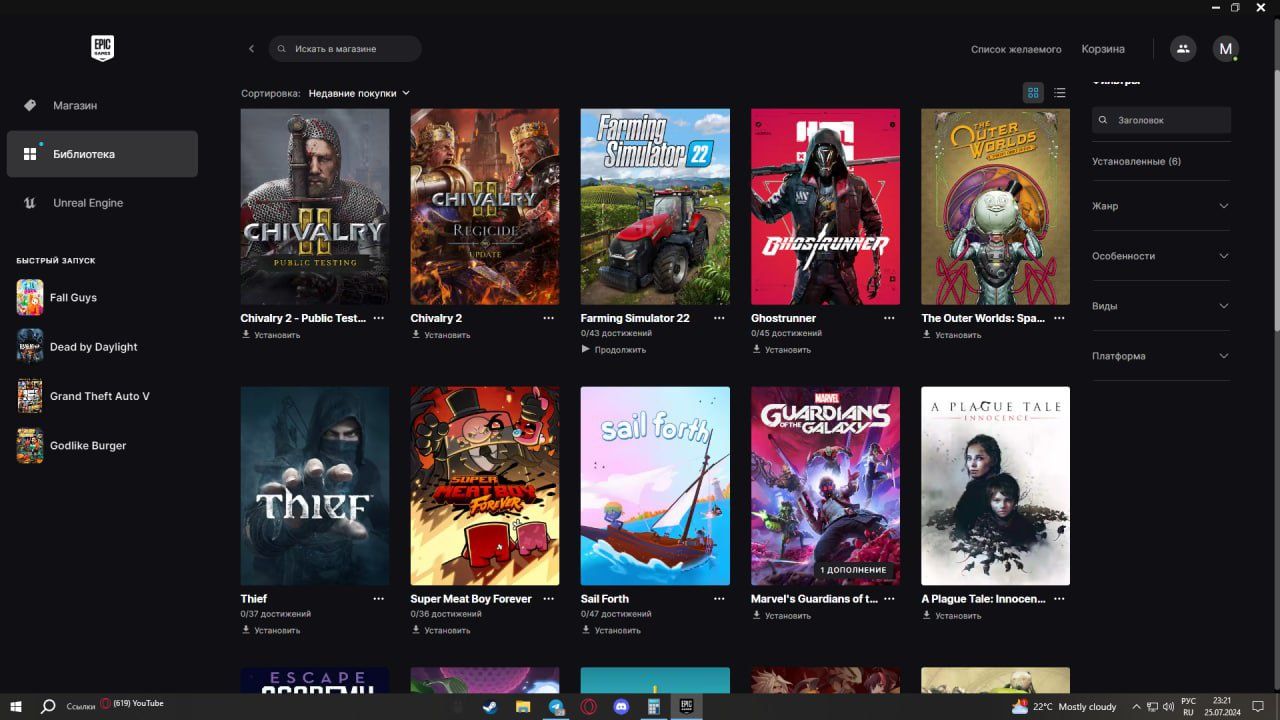Open Ghostrunner cover art
Image resolution: width=1280 pixels, height=720 pixels.
825,206
